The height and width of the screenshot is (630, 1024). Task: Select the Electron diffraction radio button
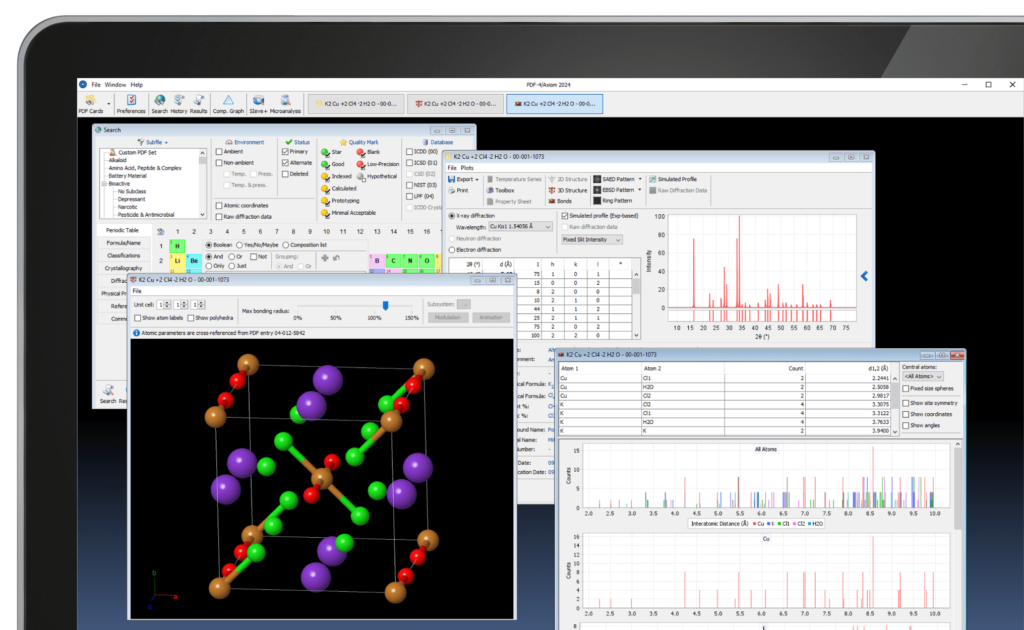[x=452, y=250]
